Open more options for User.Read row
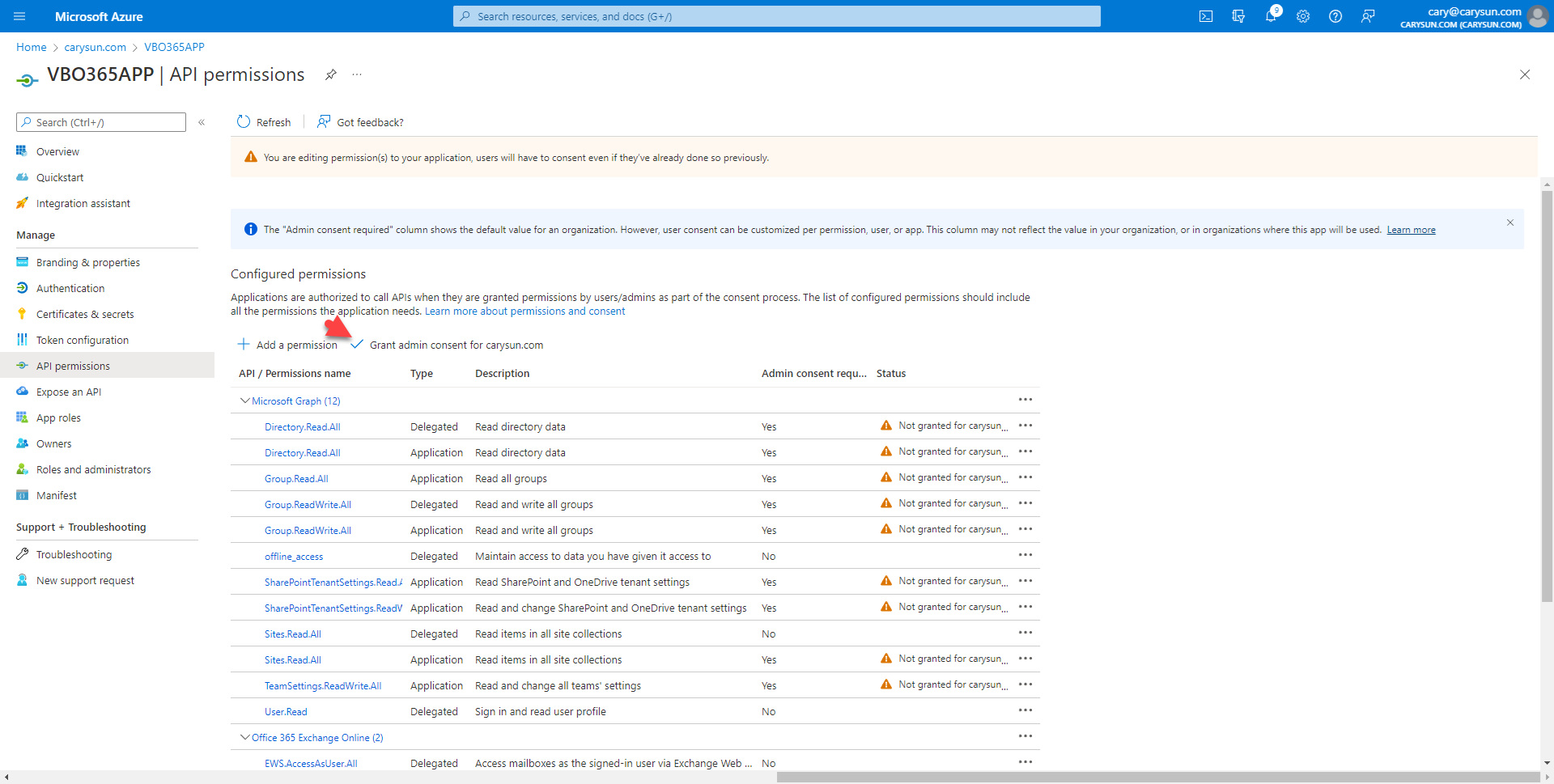1554x784 pixels. (1025, 710)
